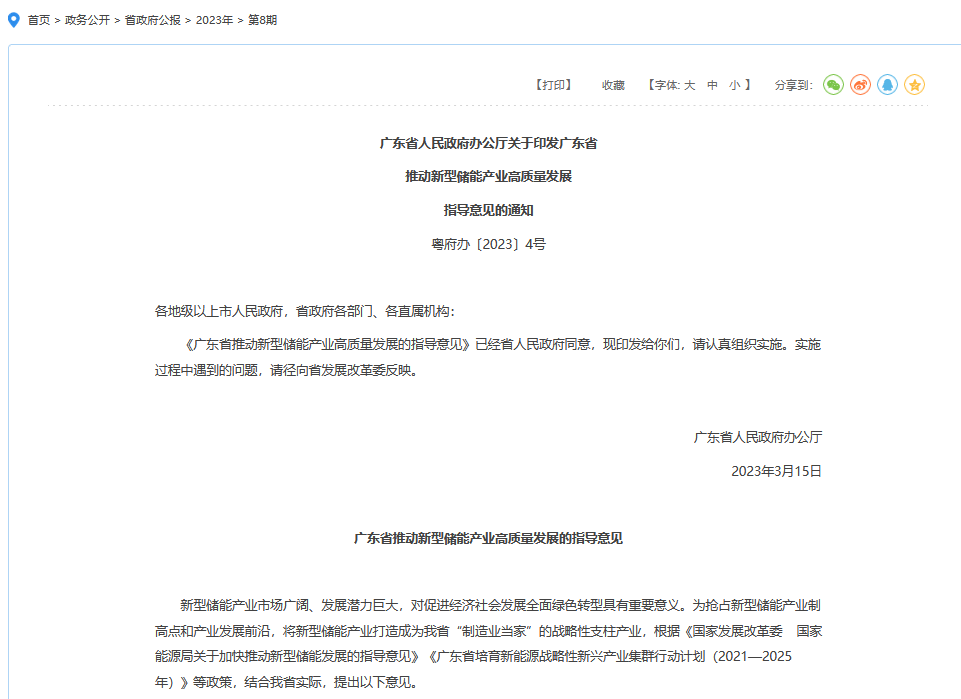Go to 首页 in the breadcrumb
This screenshot has height=699, width=961.
(39, 20)
